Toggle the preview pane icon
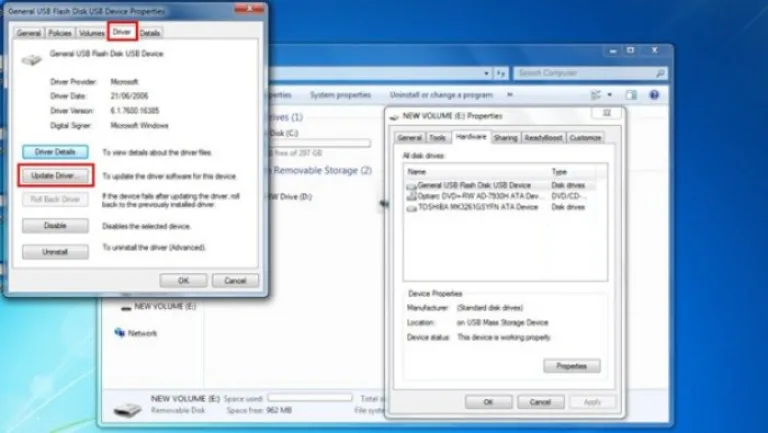 (631, 95)
